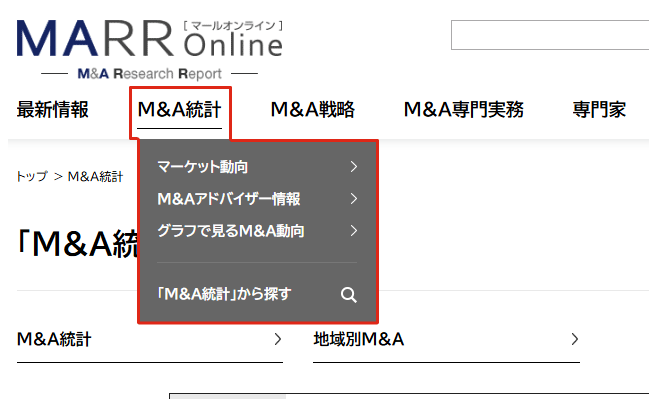
Task: Click M&A統計 breadcrumb text
Action: coord(95,177)
